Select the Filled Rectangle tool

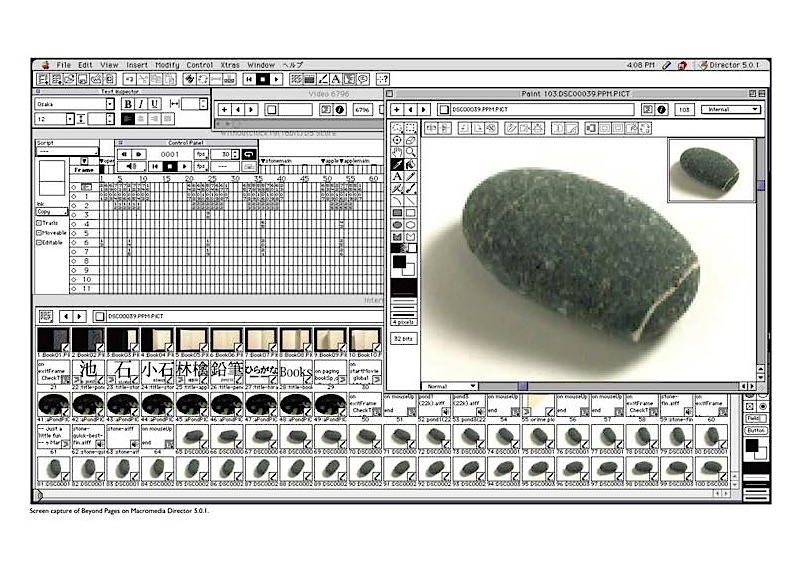coord(397,213)
